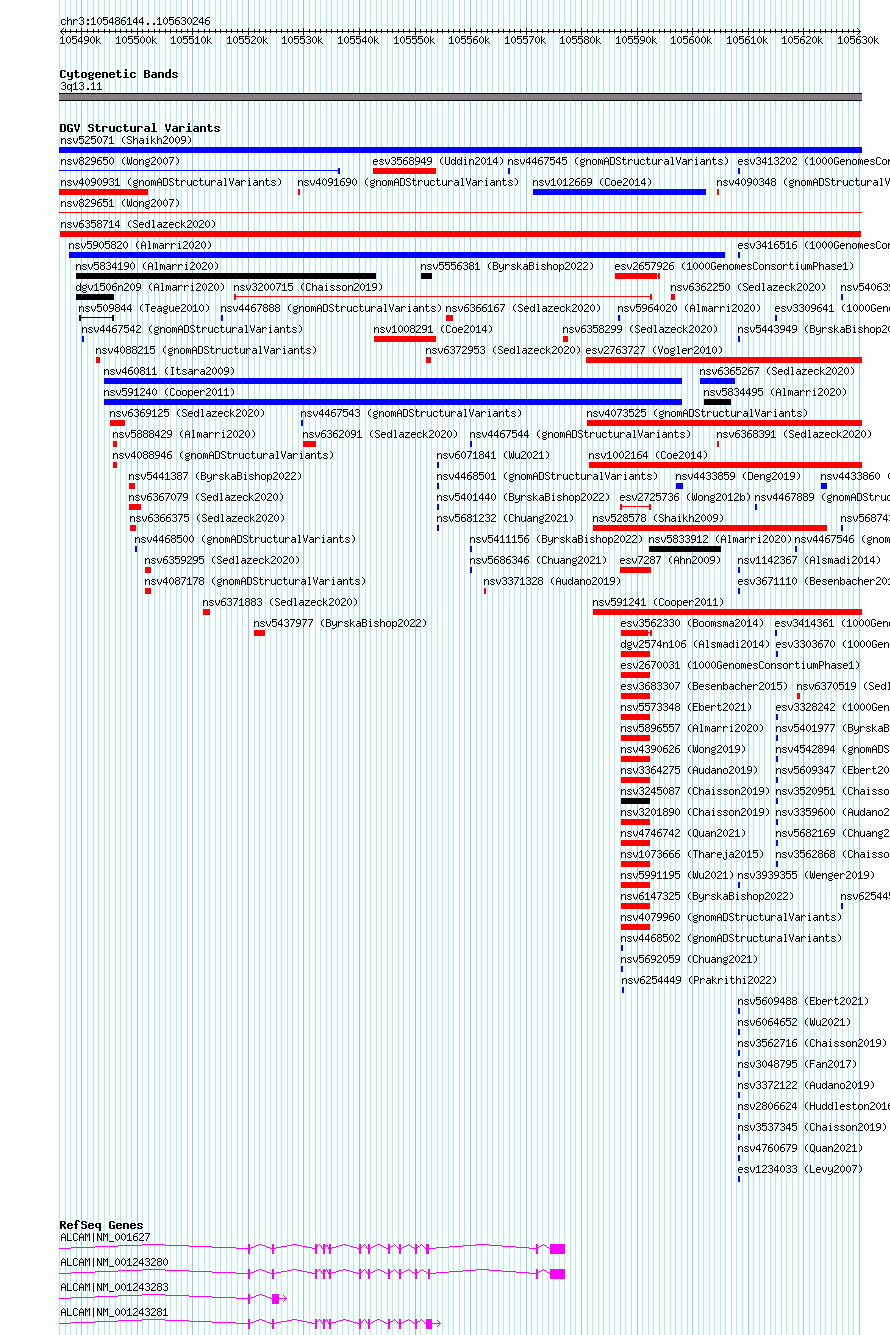890x1335 pixels.
Task: Select variant nsv1012669 (Coe2014)
Action: [592, 182]
